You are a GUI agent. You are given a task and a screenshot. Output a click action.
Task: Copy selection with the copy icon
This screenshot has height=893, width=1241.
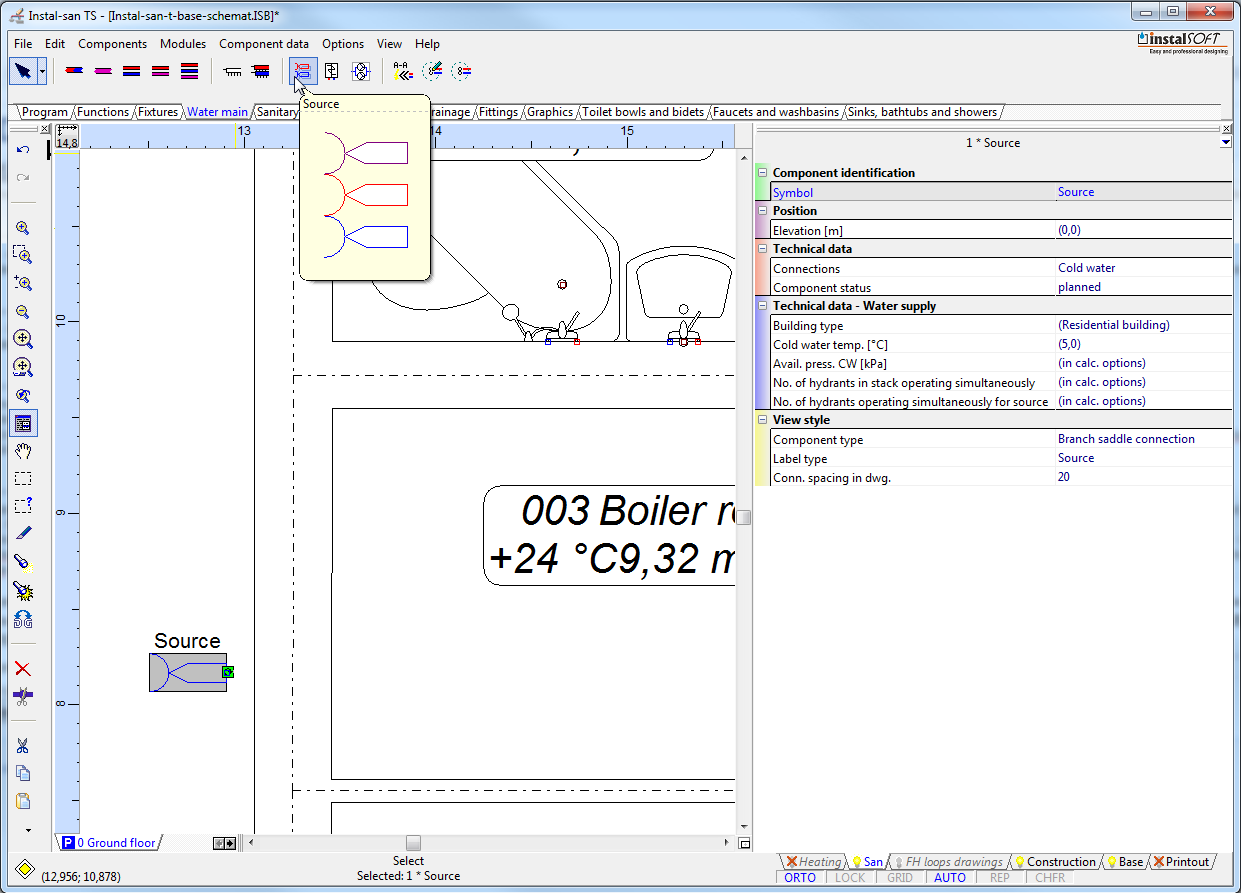[23, 773]
